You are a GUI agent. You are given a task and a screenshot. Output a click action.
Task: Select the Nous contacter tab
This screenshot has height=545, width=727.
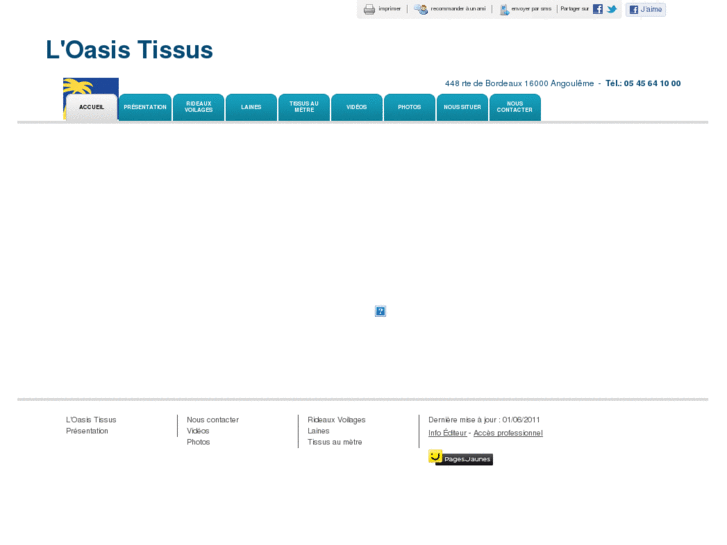coord(515,107)
